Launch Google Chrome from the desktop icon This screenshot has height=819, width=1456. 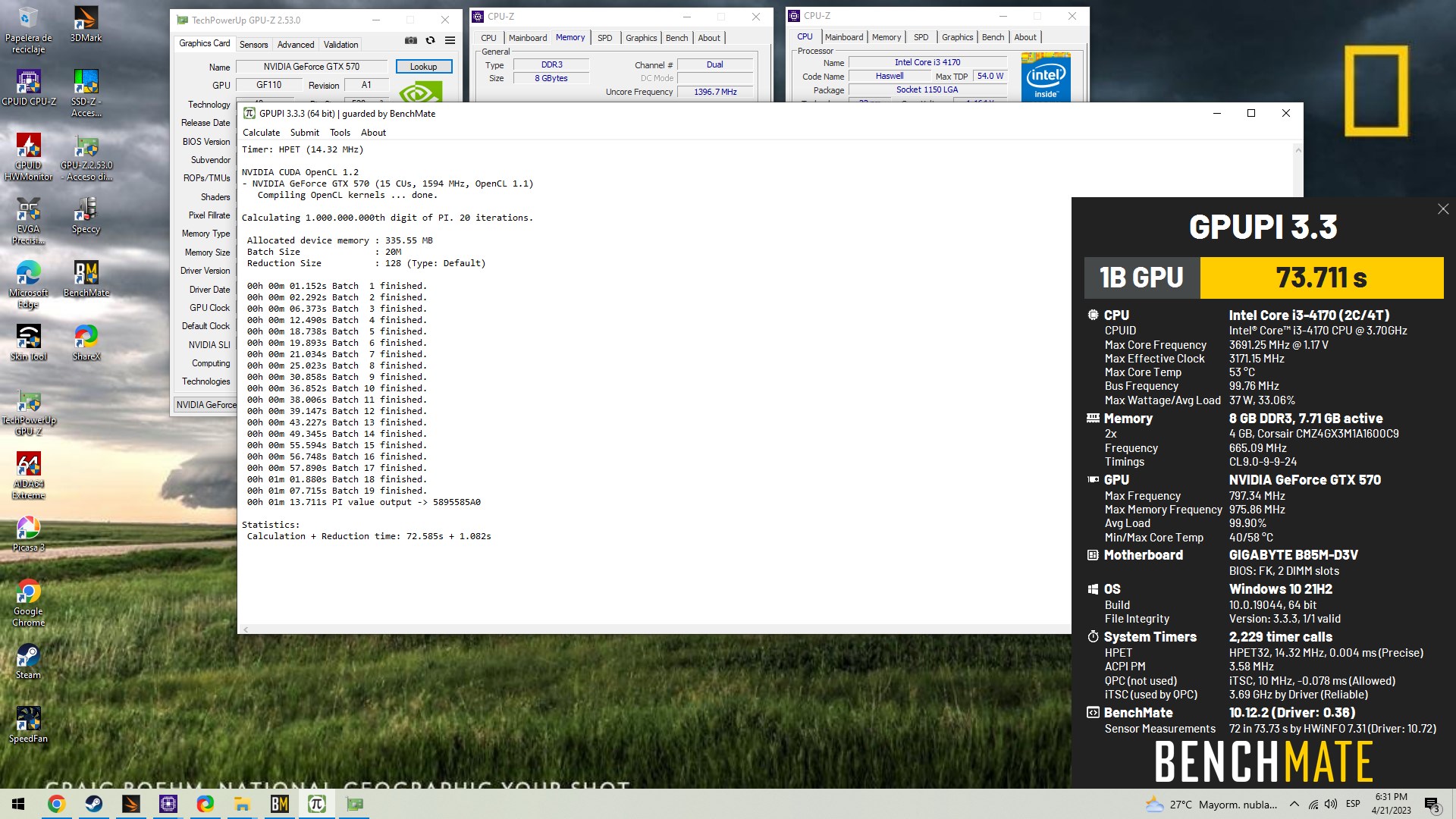[x=29, y=604]
